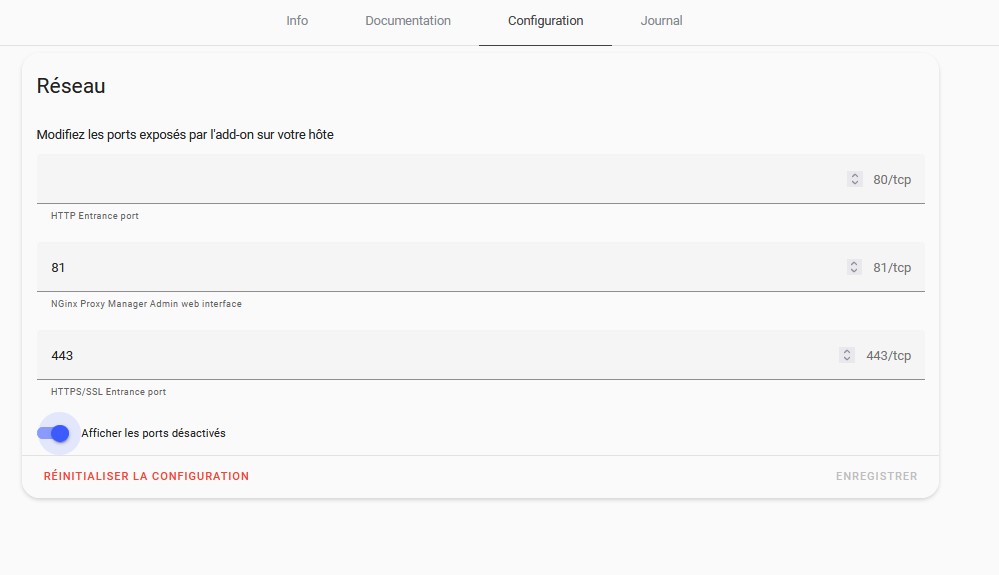The height and width of the screenshot is (575, 999).
Task: Decrement the 81/tcp admin interface port
Action: [x=854, y=271]
